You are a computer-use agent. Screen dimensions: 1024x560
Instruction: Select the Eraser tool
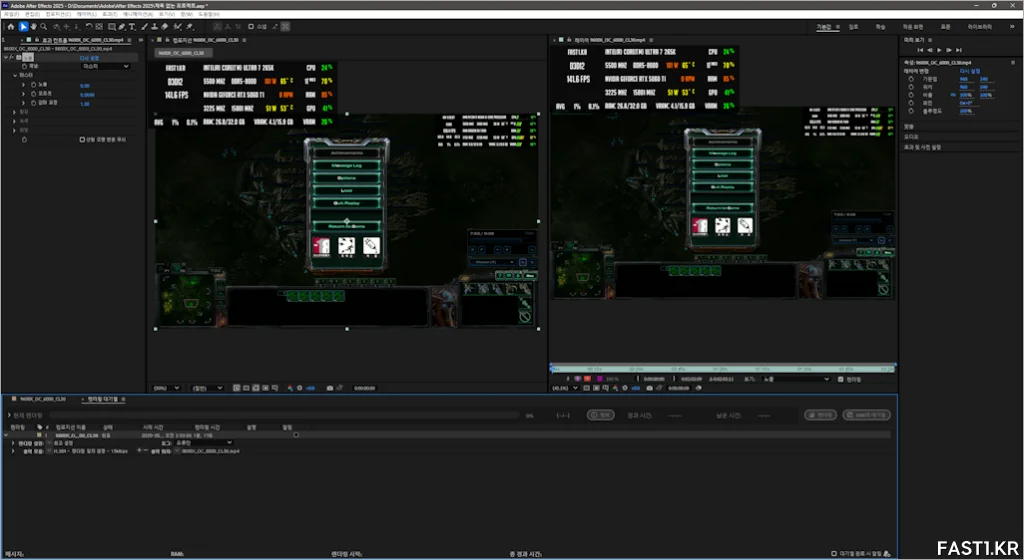[x=165, y=27]
